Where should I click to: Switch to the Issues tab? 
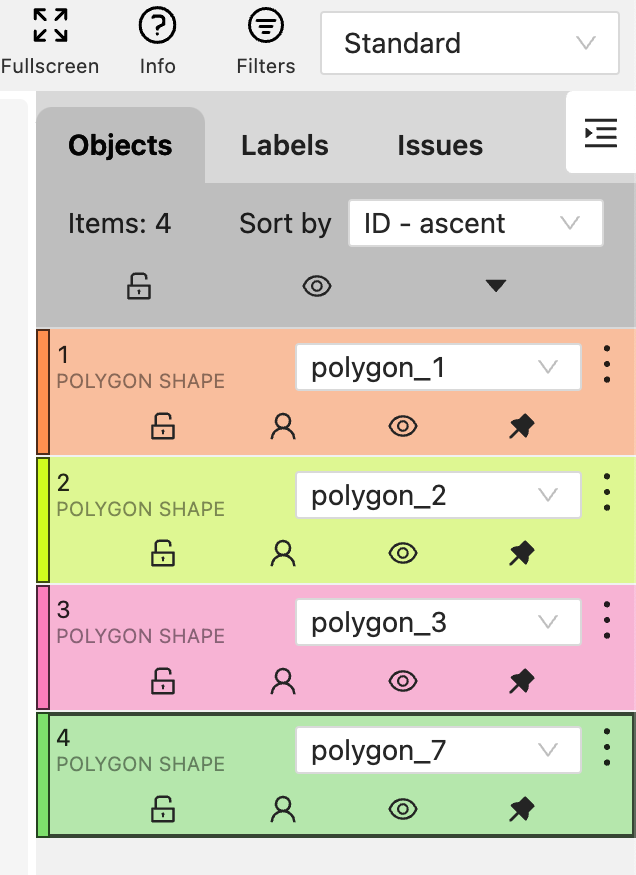pyautogui.click(x=440, y=146)
